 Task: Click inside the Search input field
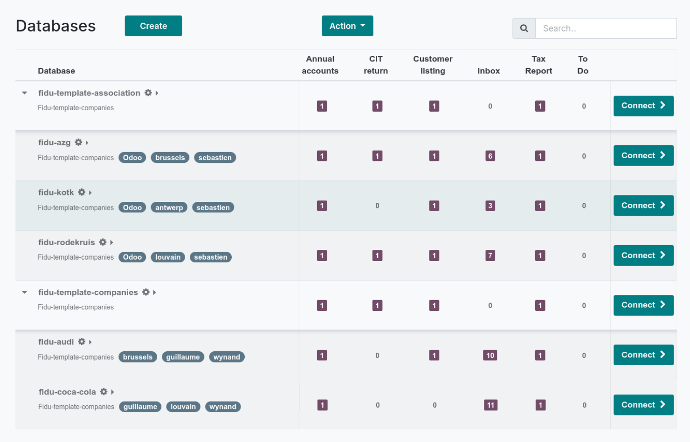pyautogui.click(x=605, y=28)
